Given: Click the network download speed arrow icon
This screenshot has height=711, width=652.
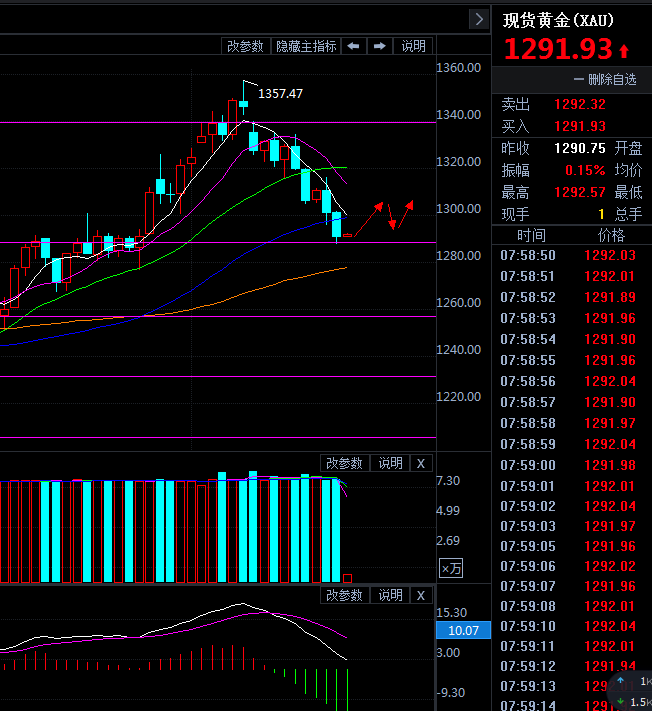Looking at the screenshot, I should click(x=621, y=702).
